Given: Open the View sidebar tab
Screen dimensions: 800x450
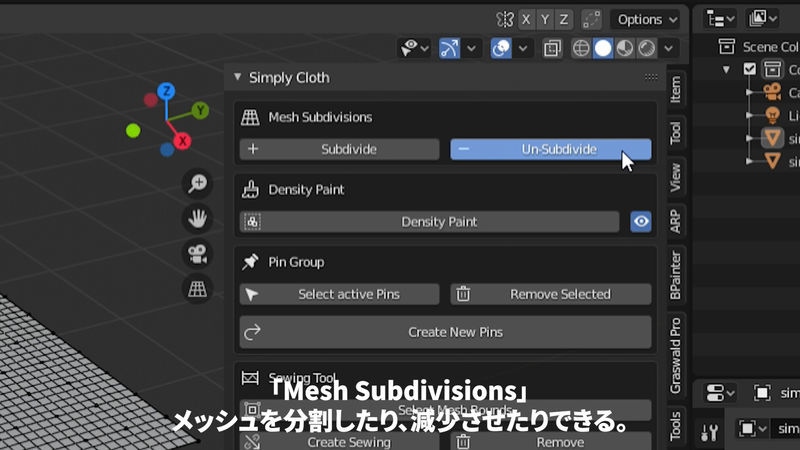Looking at the screenshot, I should (x=676, y=177).
